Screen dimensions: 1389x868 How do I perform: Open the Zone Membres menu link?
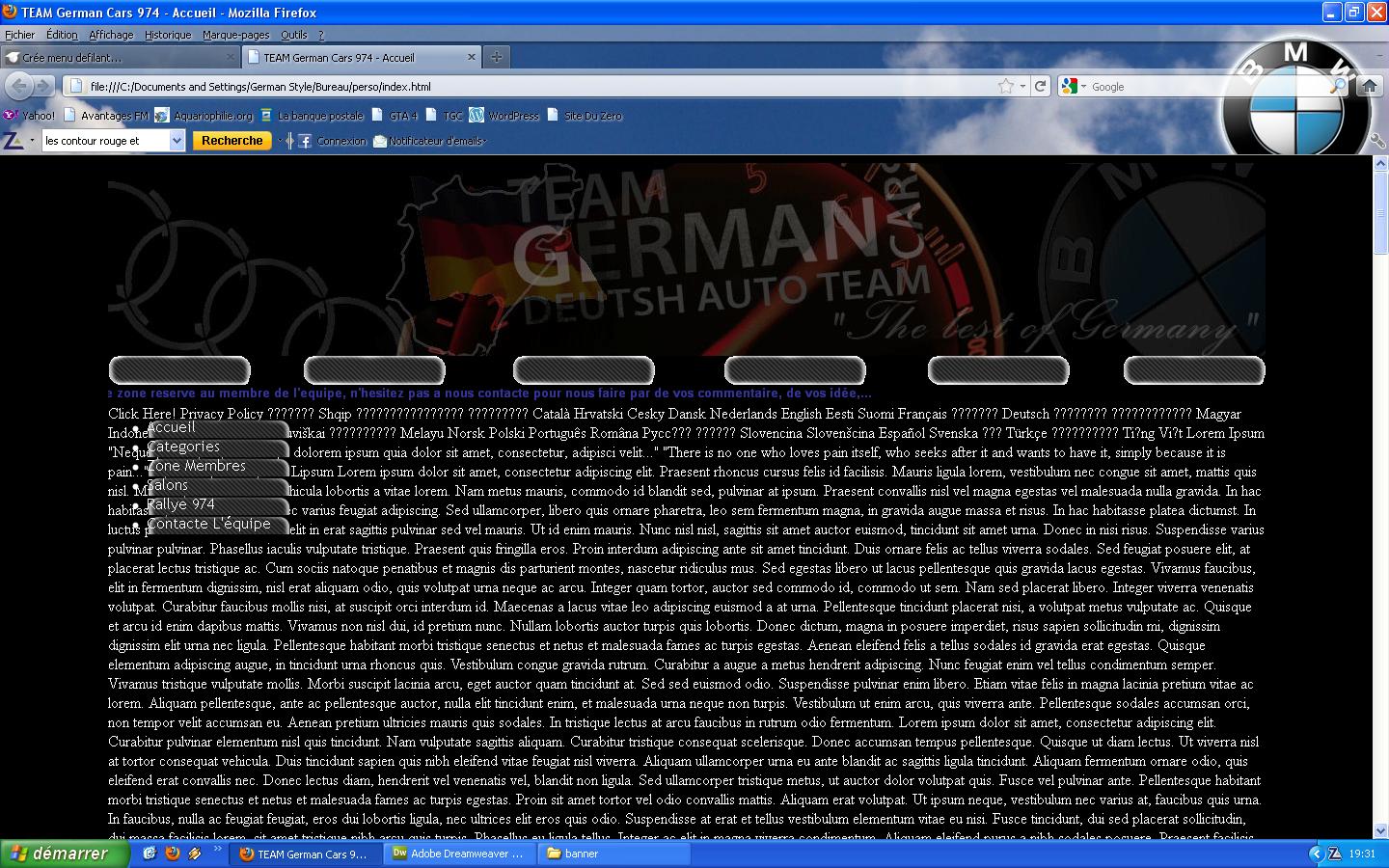pos(197,466)
